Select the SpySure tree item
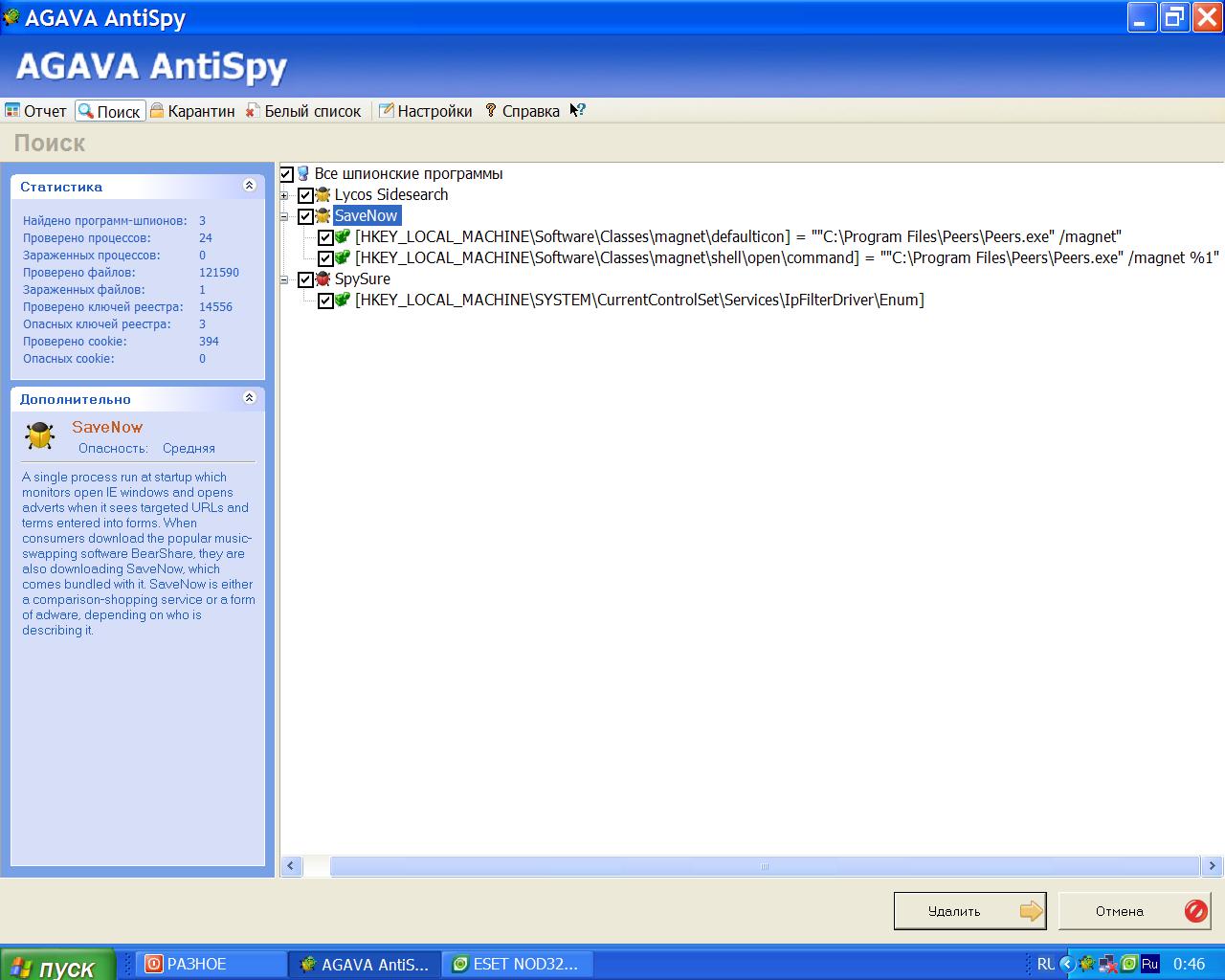The width and height of the screenshot is (1225, 980). pyautogui.click(x=363, y=279)
